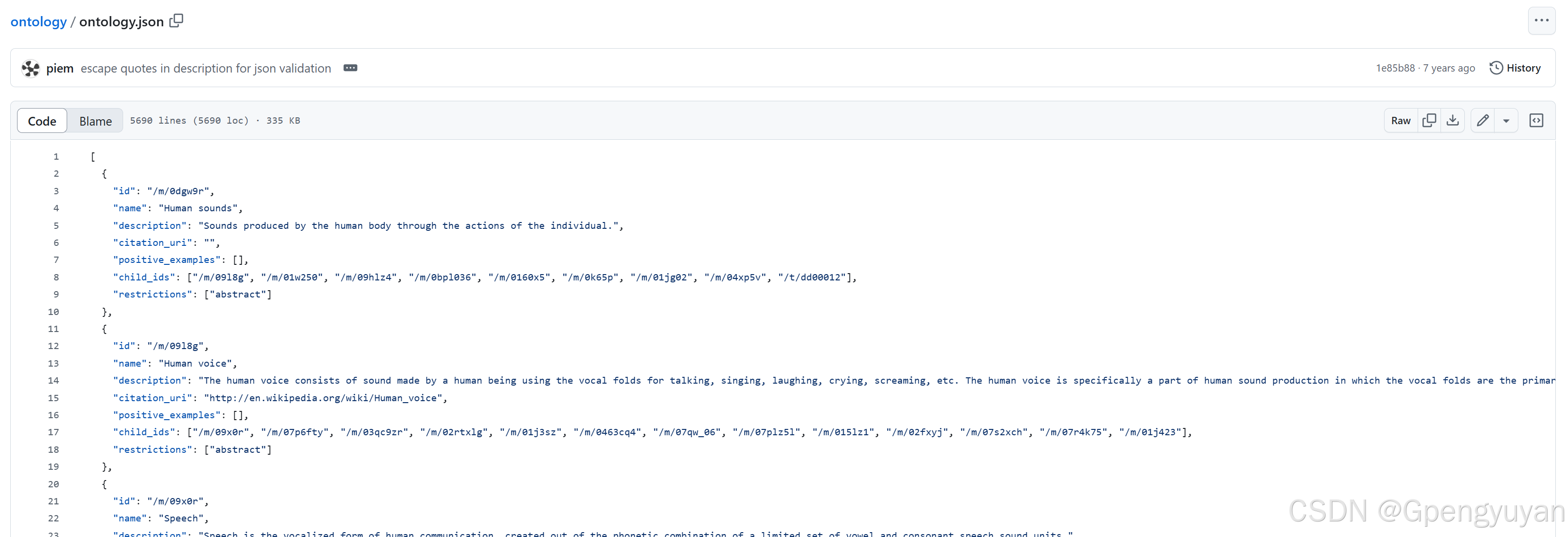1568x537 pixels.
Task: Open the Raw file view
Action: pyautogui.click(x=1400, y=121)
